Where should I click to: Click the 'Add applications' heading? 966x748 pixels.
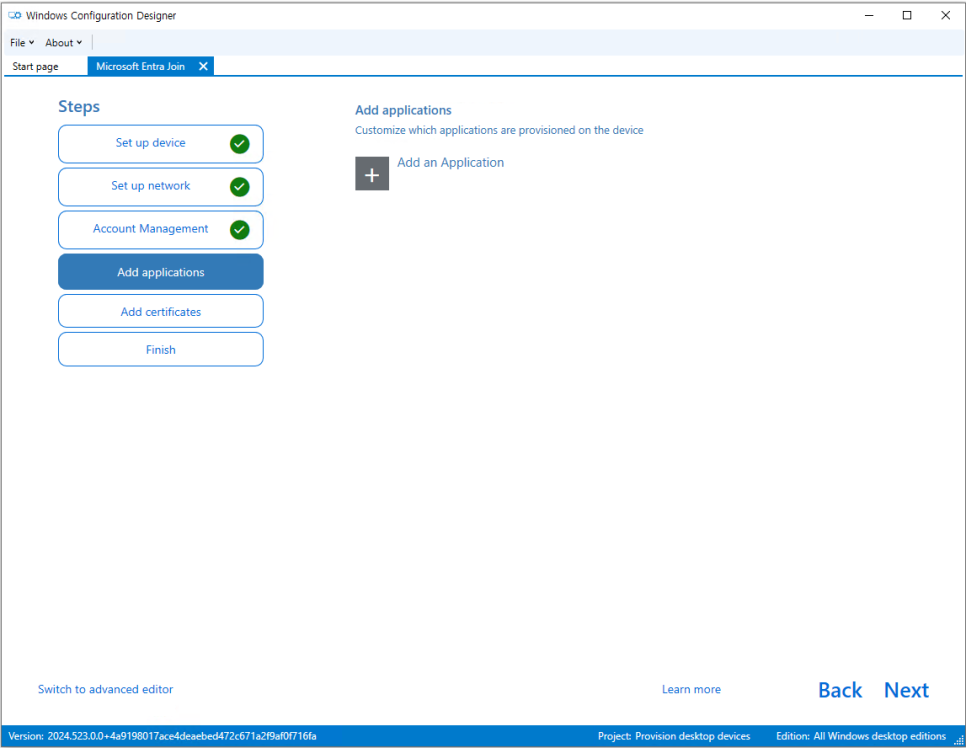403,110
